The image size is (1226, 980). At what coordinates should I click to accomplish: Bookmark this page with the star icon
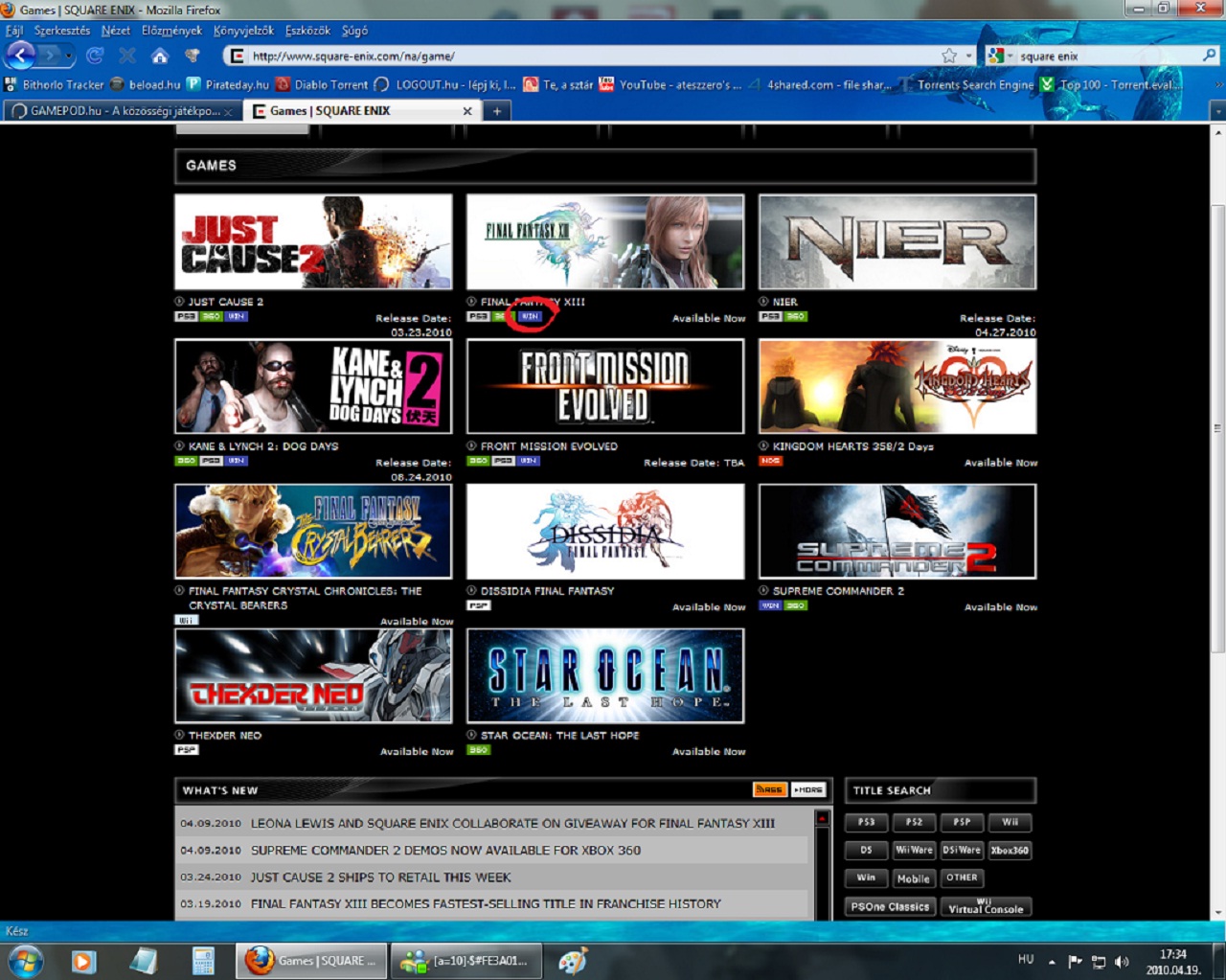pyautogui.click(x=948, y=56)
